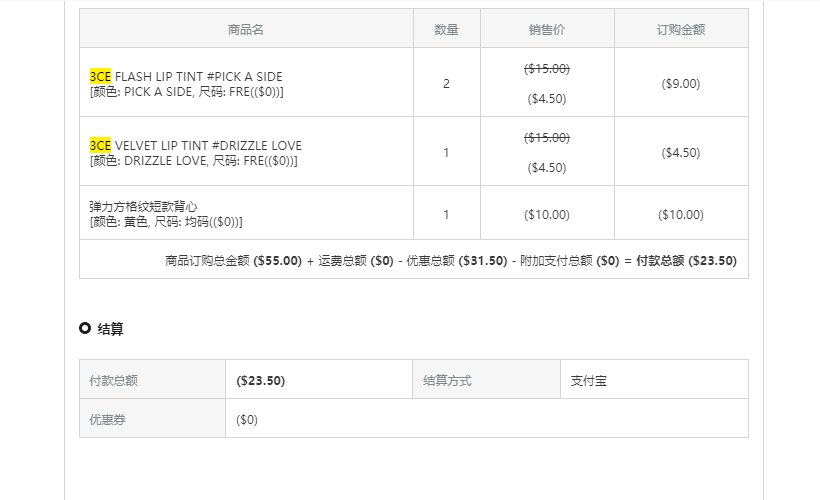The height and width of the screenshot is (500, 820).
Task: Click the 结算 section heading
Action: [x=111, y=329]
